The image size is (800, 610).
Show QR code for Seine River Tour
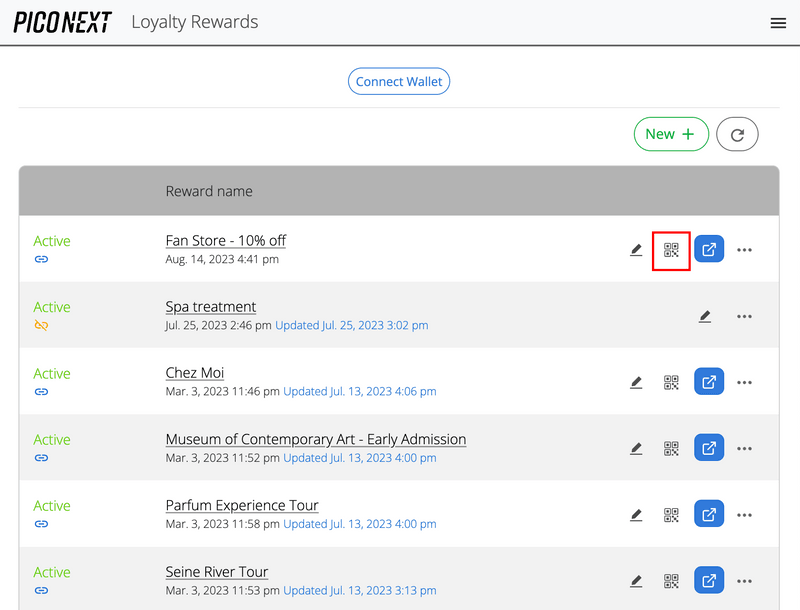pyautogui.click(x=671, y=581)
